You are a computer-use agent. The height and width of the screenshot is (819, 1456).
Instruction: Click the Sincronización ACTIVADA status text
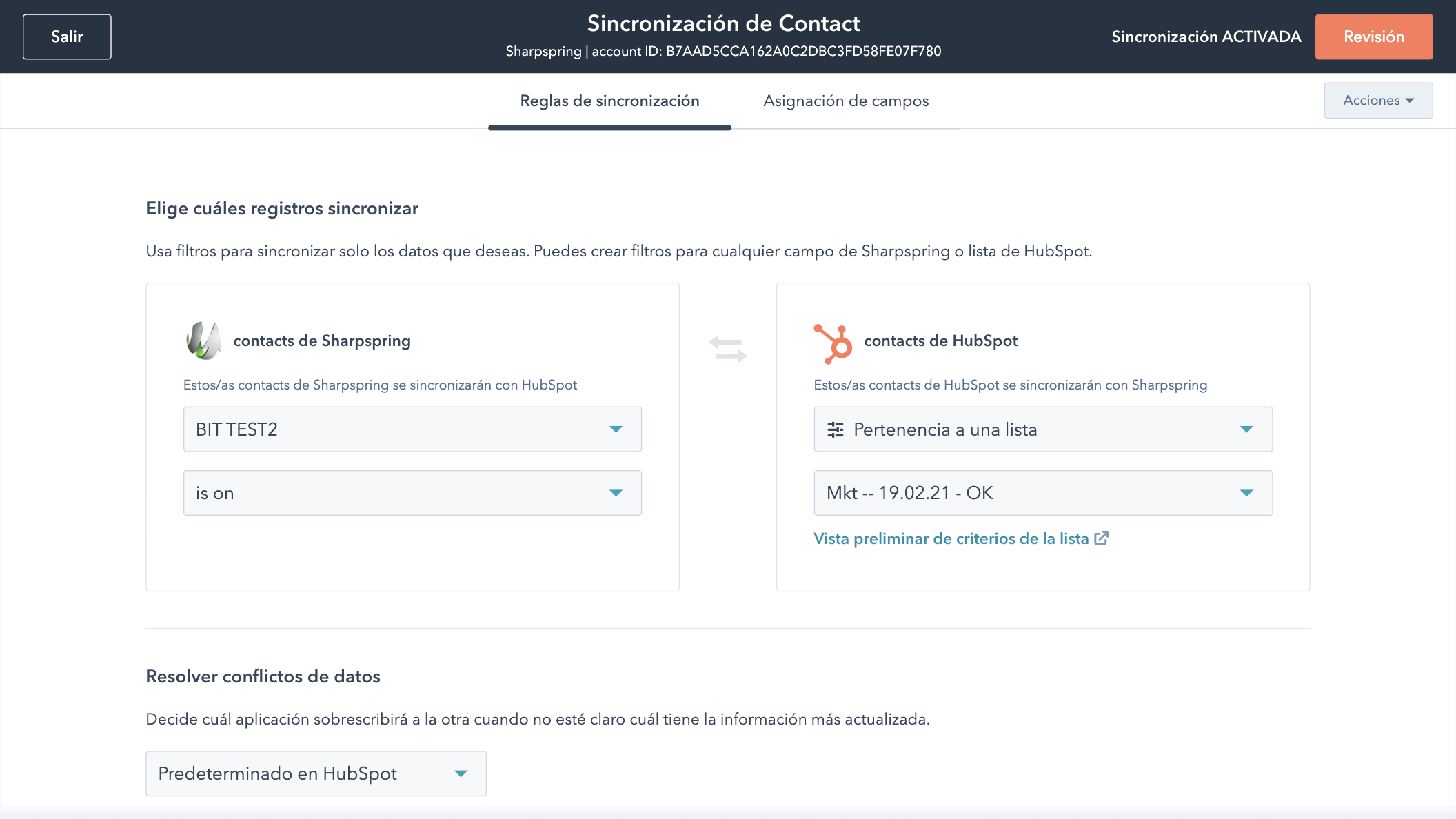click(1206, 37)
